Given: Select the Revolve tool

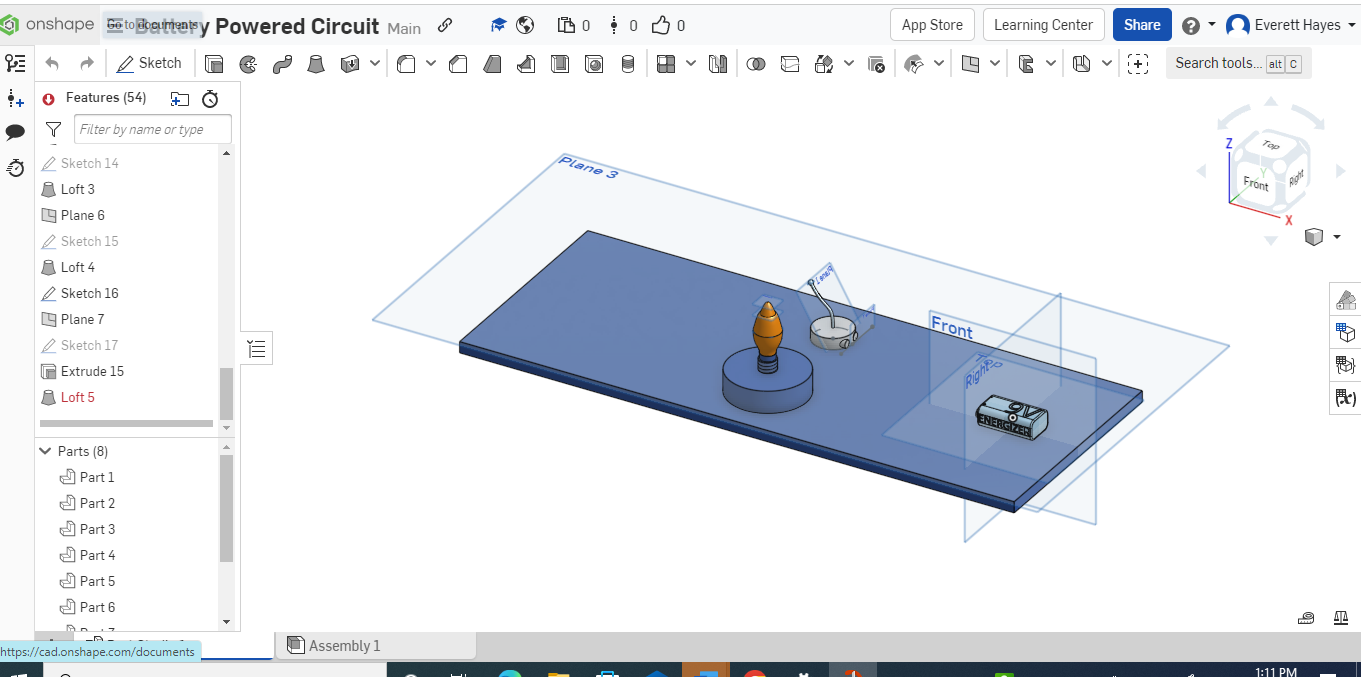Looking at the screenshot, I should tap(247, 62).
